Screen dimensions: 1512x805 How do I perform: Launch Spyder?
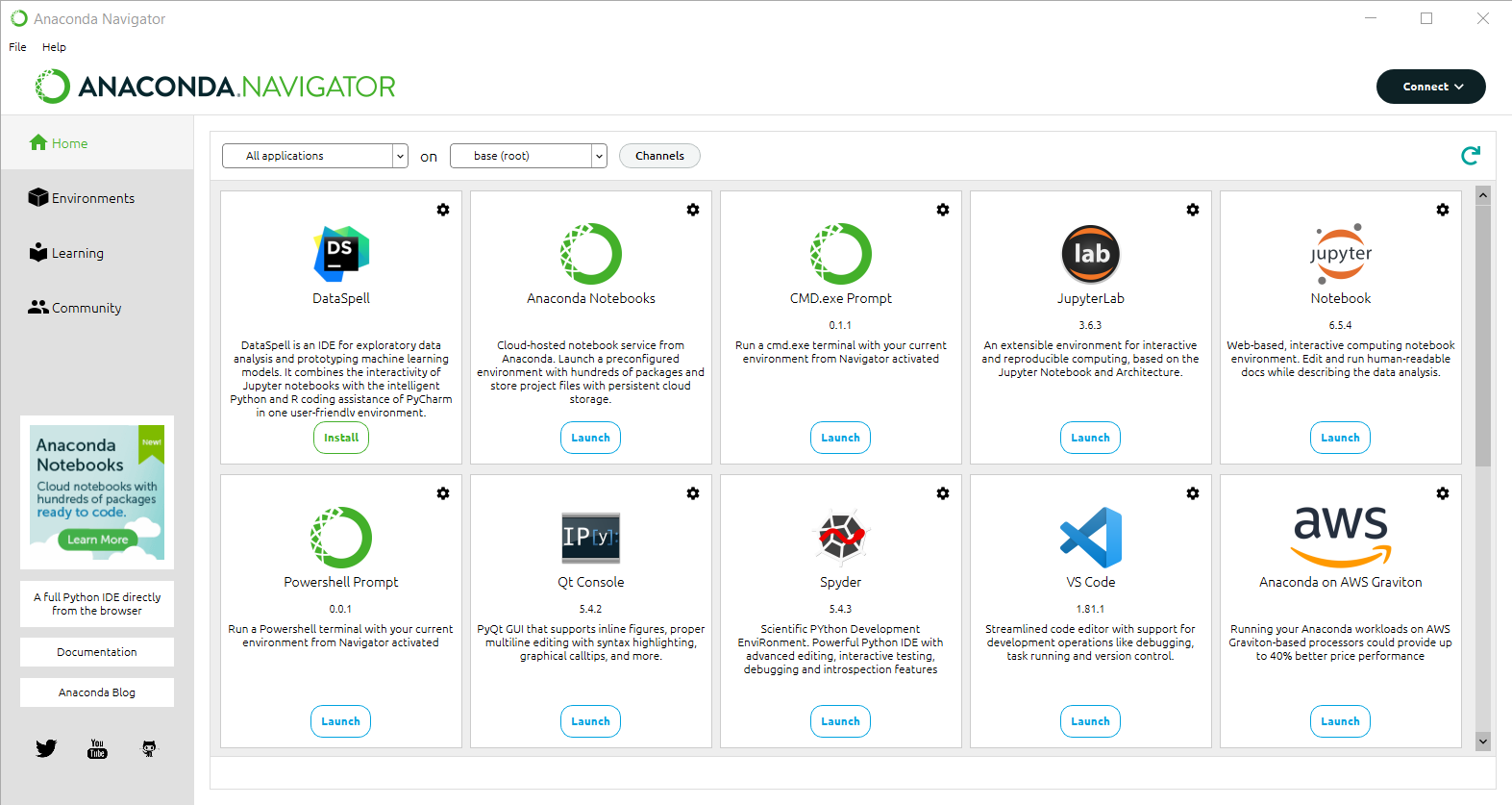(841, 721)
